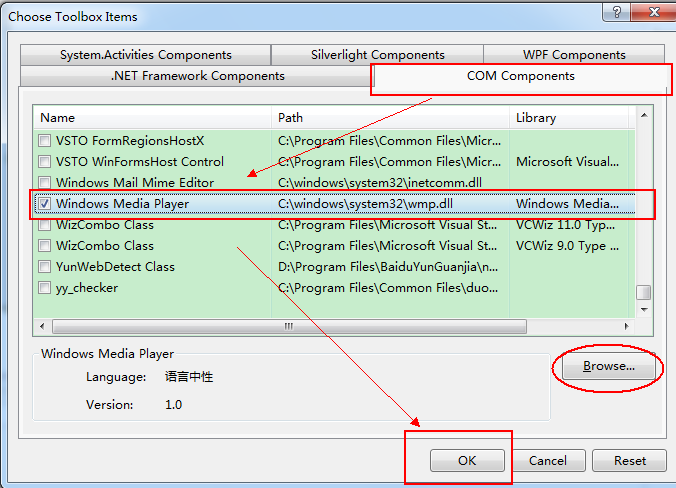Click the path C:\windows\system32\inetcomm.dll

click(x=380, y=183)
